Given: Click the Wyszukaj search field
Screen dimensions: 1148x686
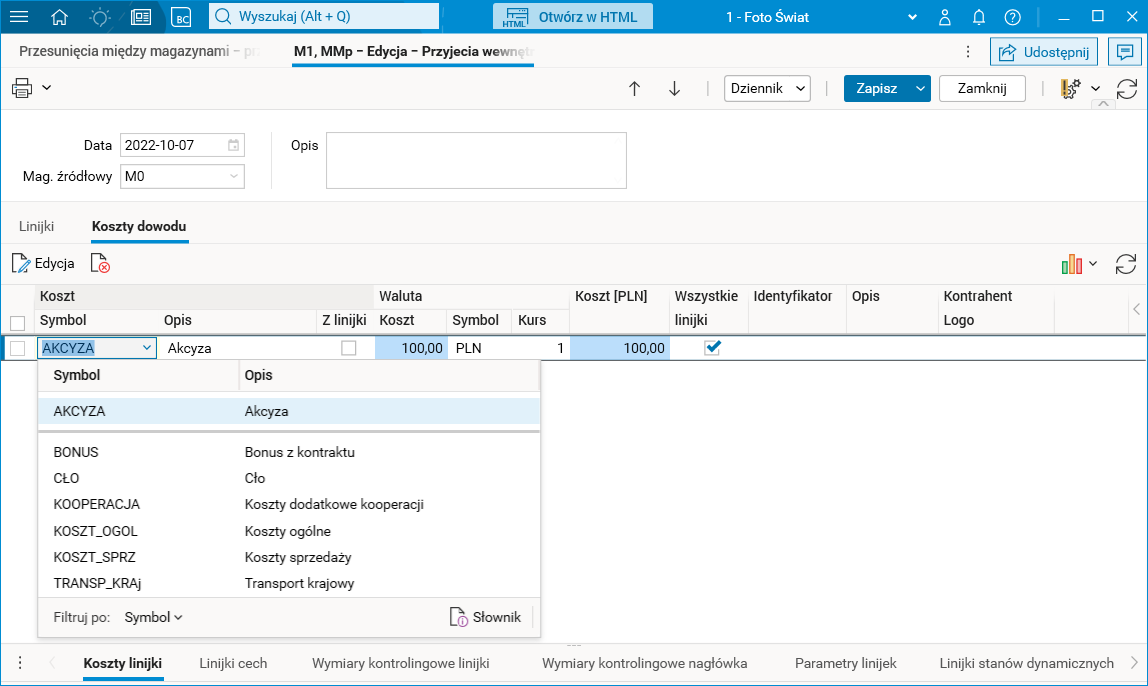Looking at the screenshot, I should [x=324, y=16].
